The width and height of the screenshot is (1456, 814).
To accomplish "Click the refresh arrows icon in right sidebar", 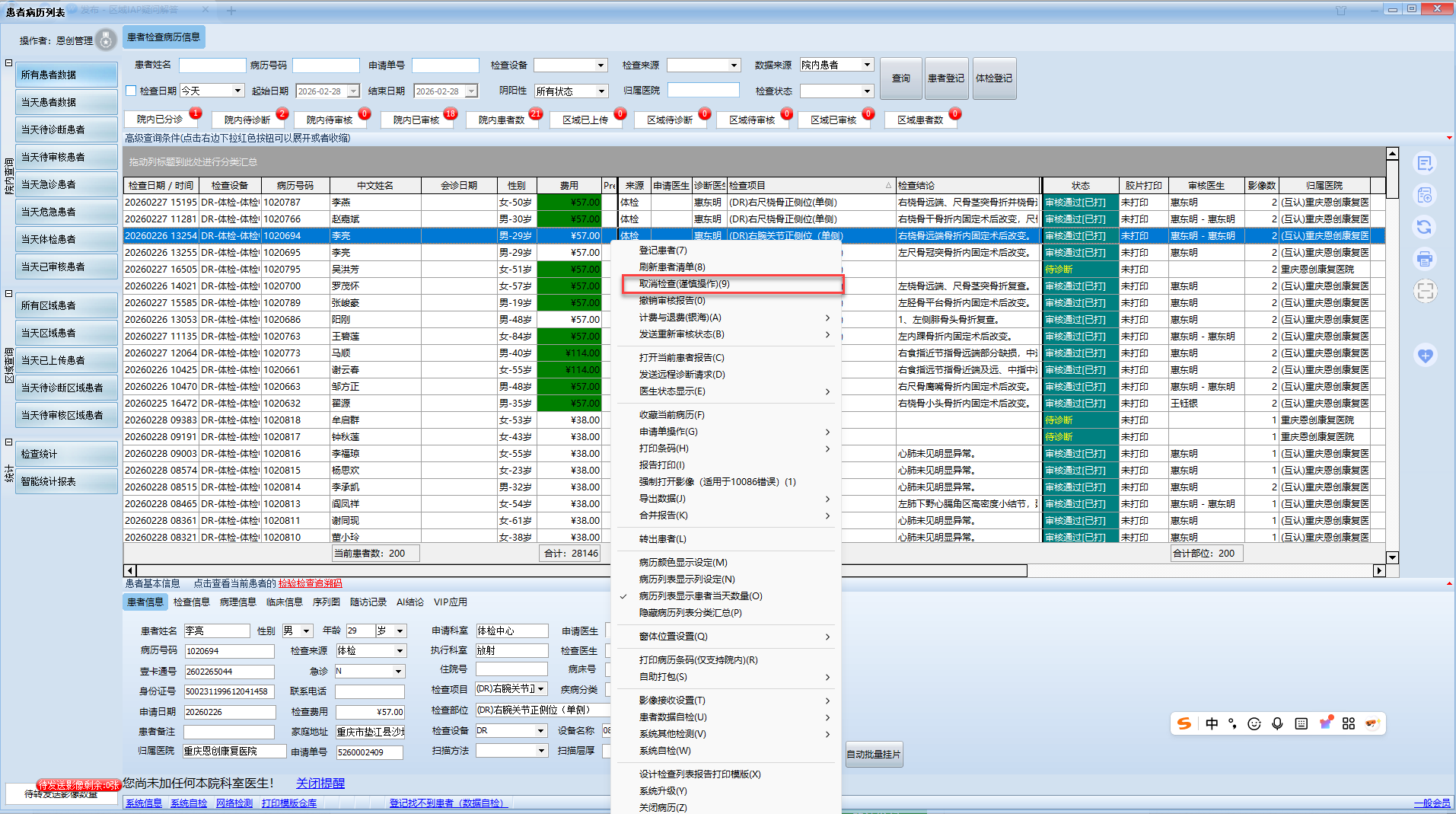I will coord(1424,227).
